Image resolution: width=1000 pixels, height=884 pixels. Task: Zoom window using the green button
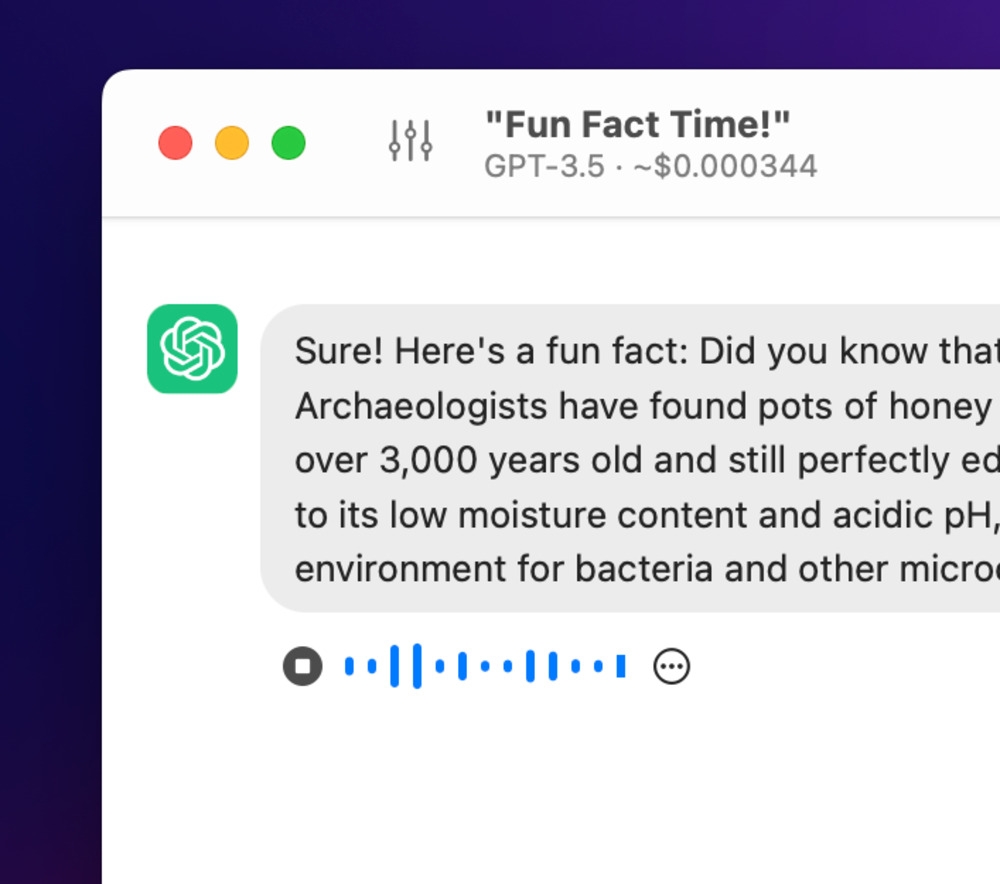pyautogui.click(x=289, y=143)
